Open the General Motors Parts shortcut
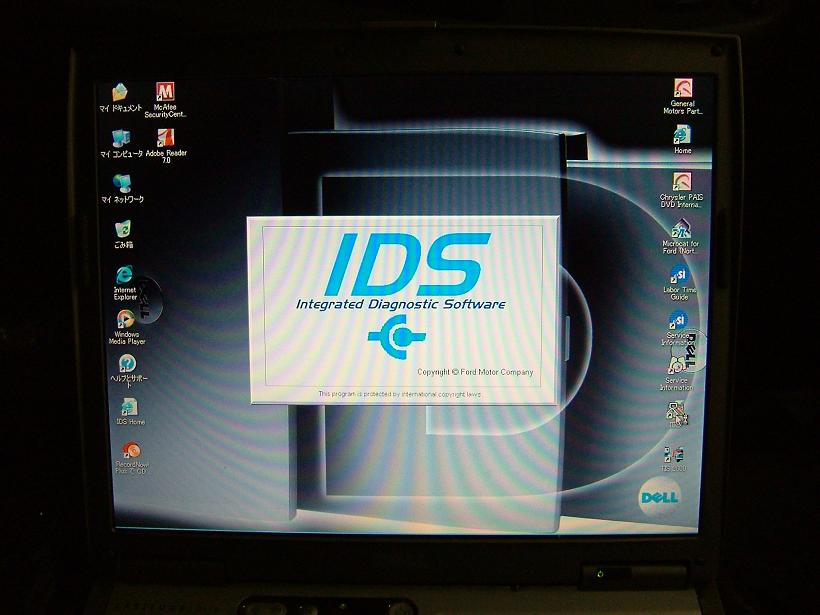Viewport: 820px width, 615px height. [x=682, y=96]
